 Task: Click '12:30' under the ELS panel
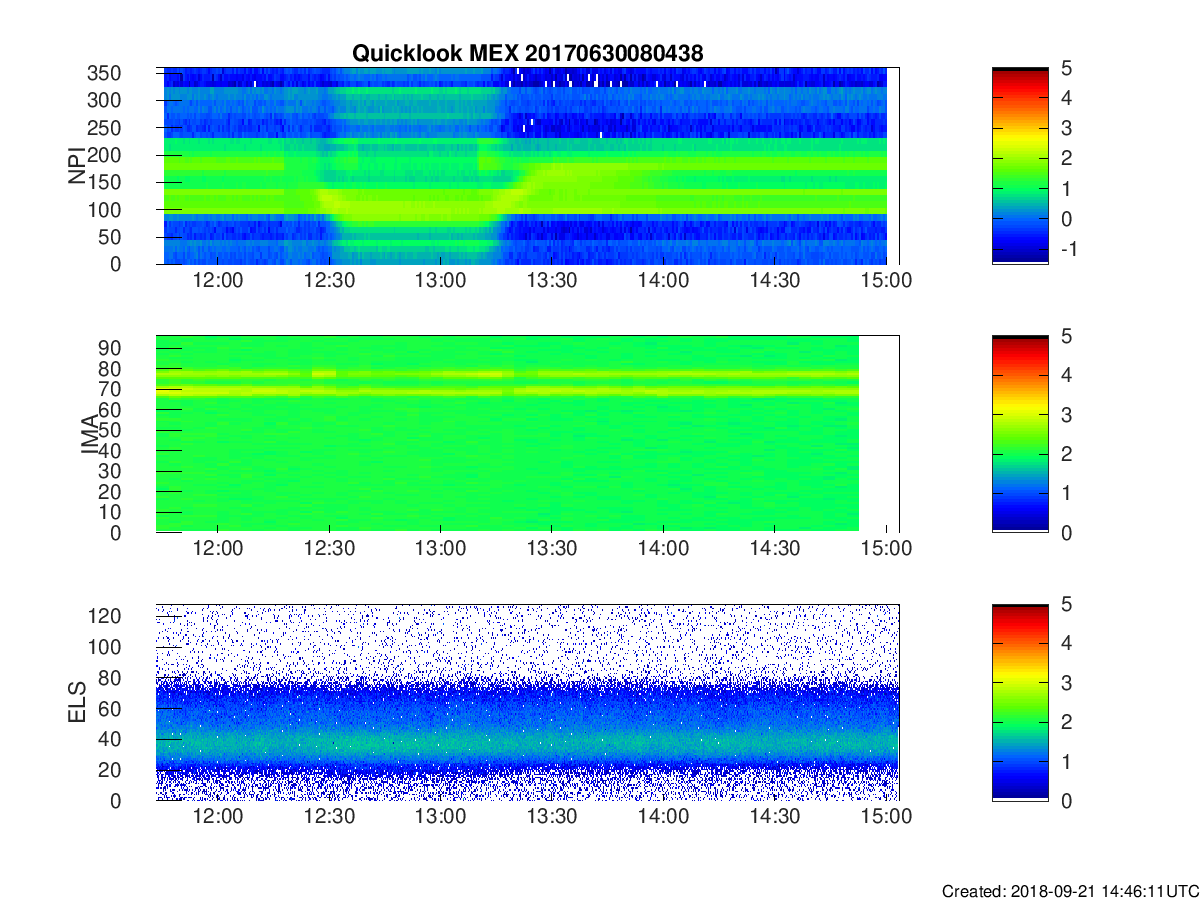tap(329, 818)
